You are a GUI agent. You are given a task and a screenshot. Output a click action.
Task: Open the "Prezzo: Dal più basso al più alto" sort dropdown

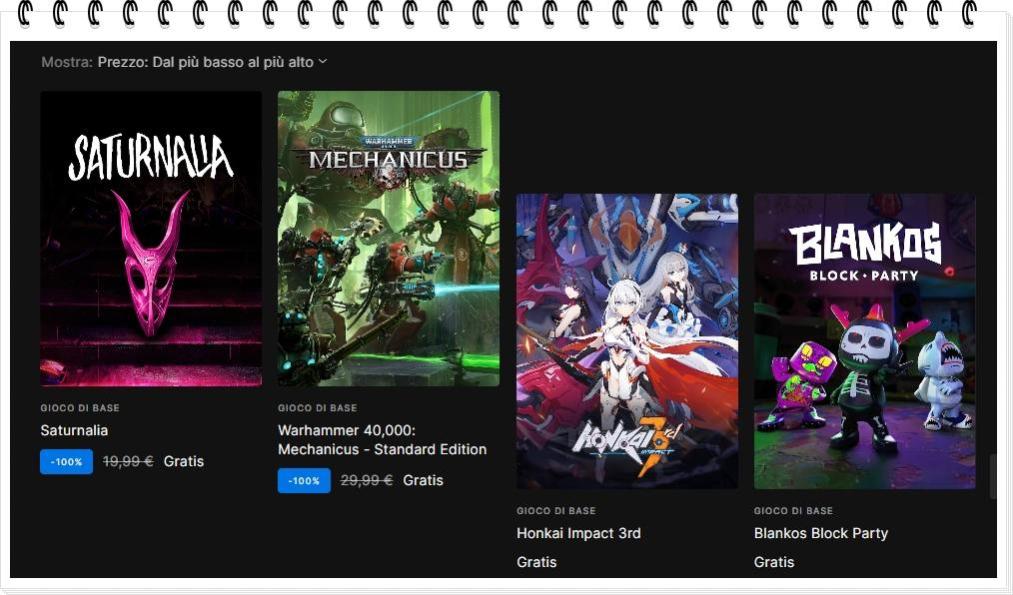(x=205, y=62)
